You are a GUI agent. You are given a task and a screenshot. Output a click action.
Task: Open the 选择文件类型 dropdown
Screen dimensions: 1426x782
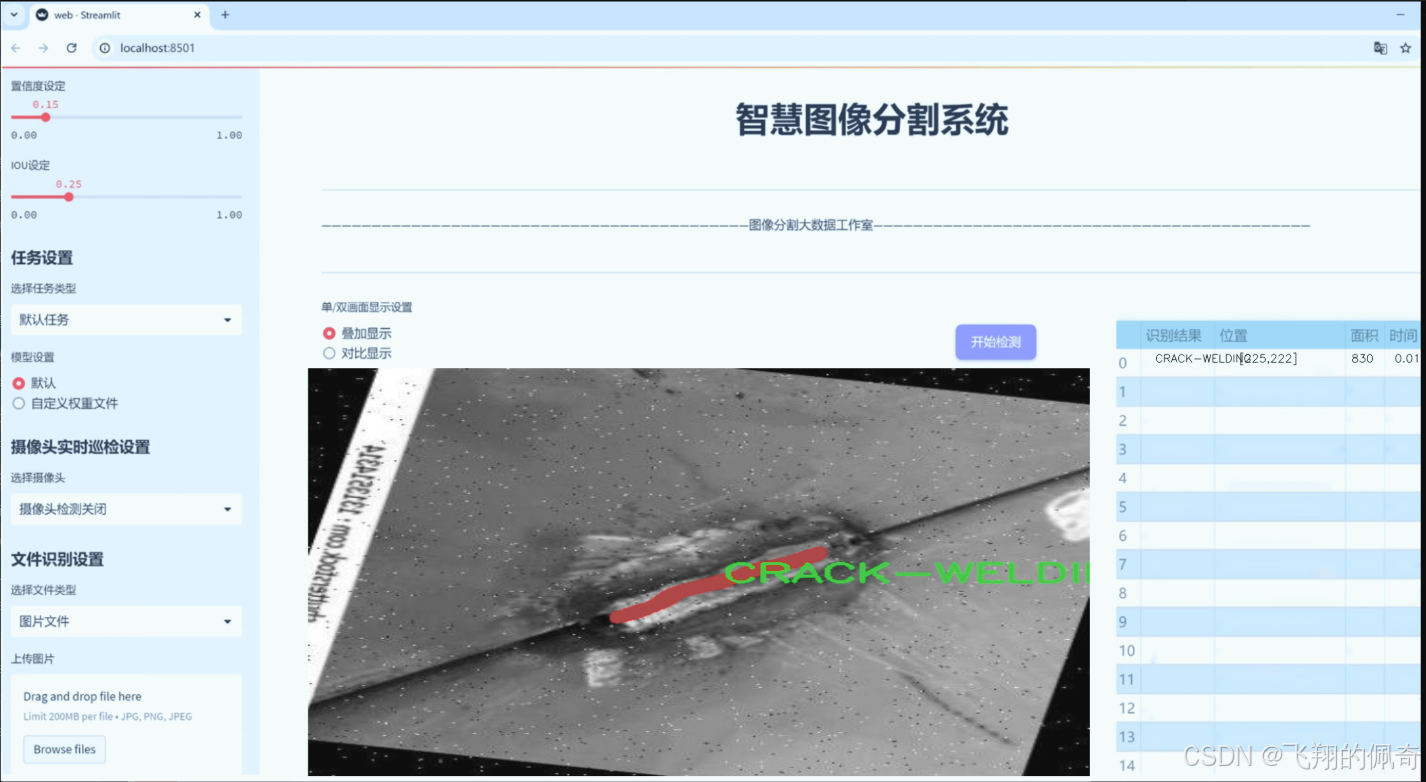(x=126, y=621)
